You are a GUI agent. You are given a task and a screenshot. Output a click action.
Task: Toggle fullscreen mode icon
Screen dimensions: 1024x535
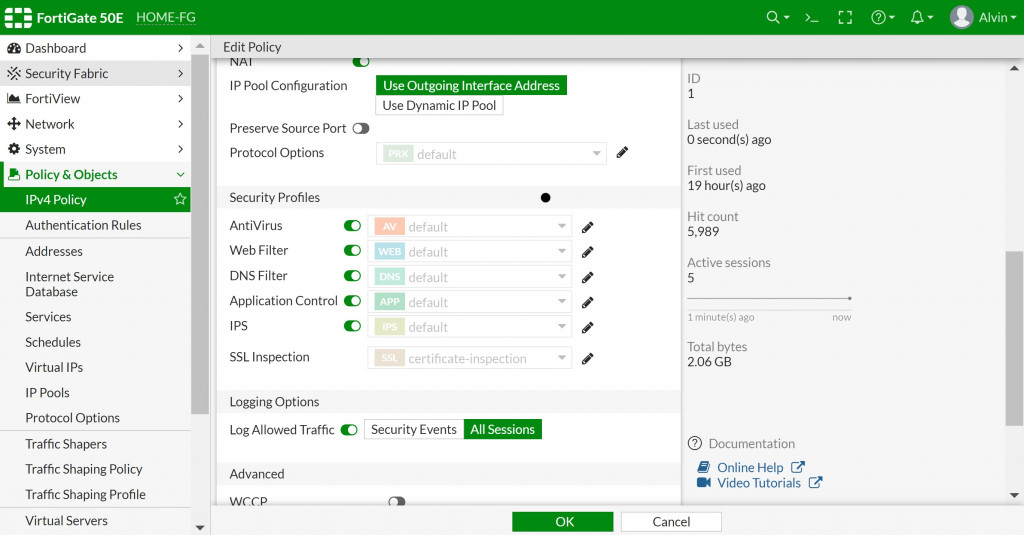pyautogui.click(x=845, y=18)
